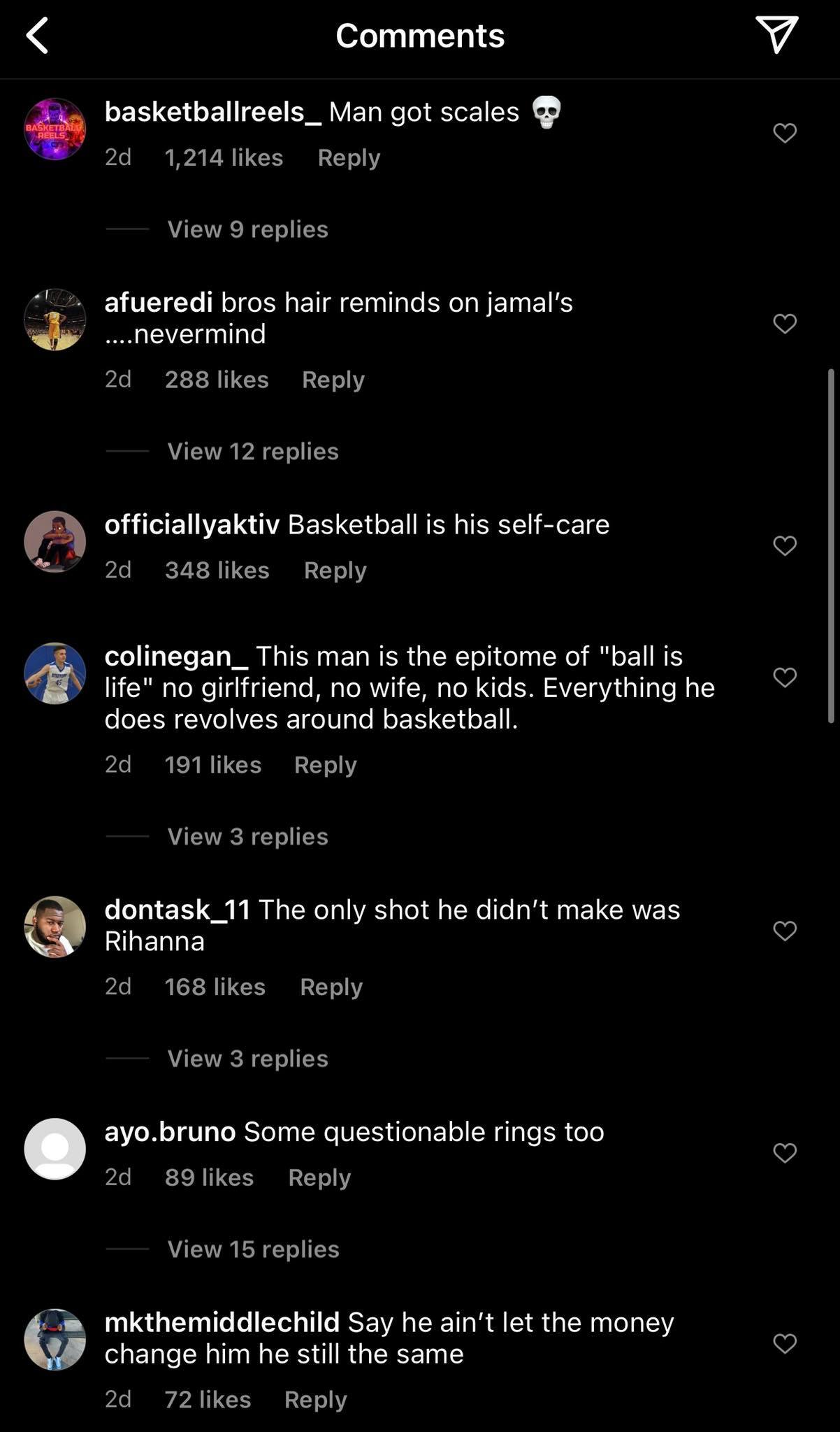Click the comments scrollbar
The width and height of the screenshot is (840, 1432).
point(831,545)
